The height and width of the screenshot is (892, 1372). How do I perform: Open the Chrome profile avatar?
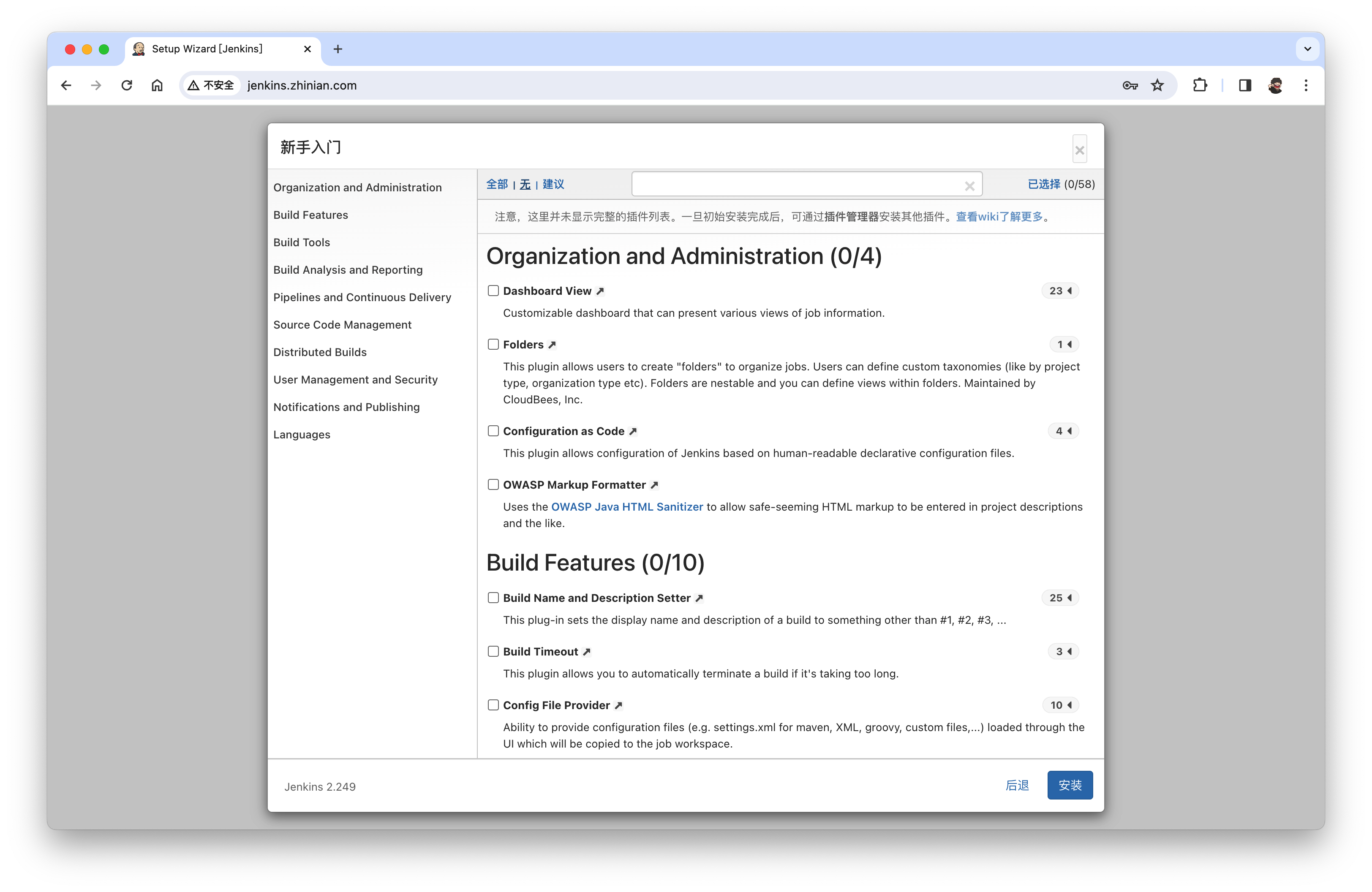tap(1275, 85)
